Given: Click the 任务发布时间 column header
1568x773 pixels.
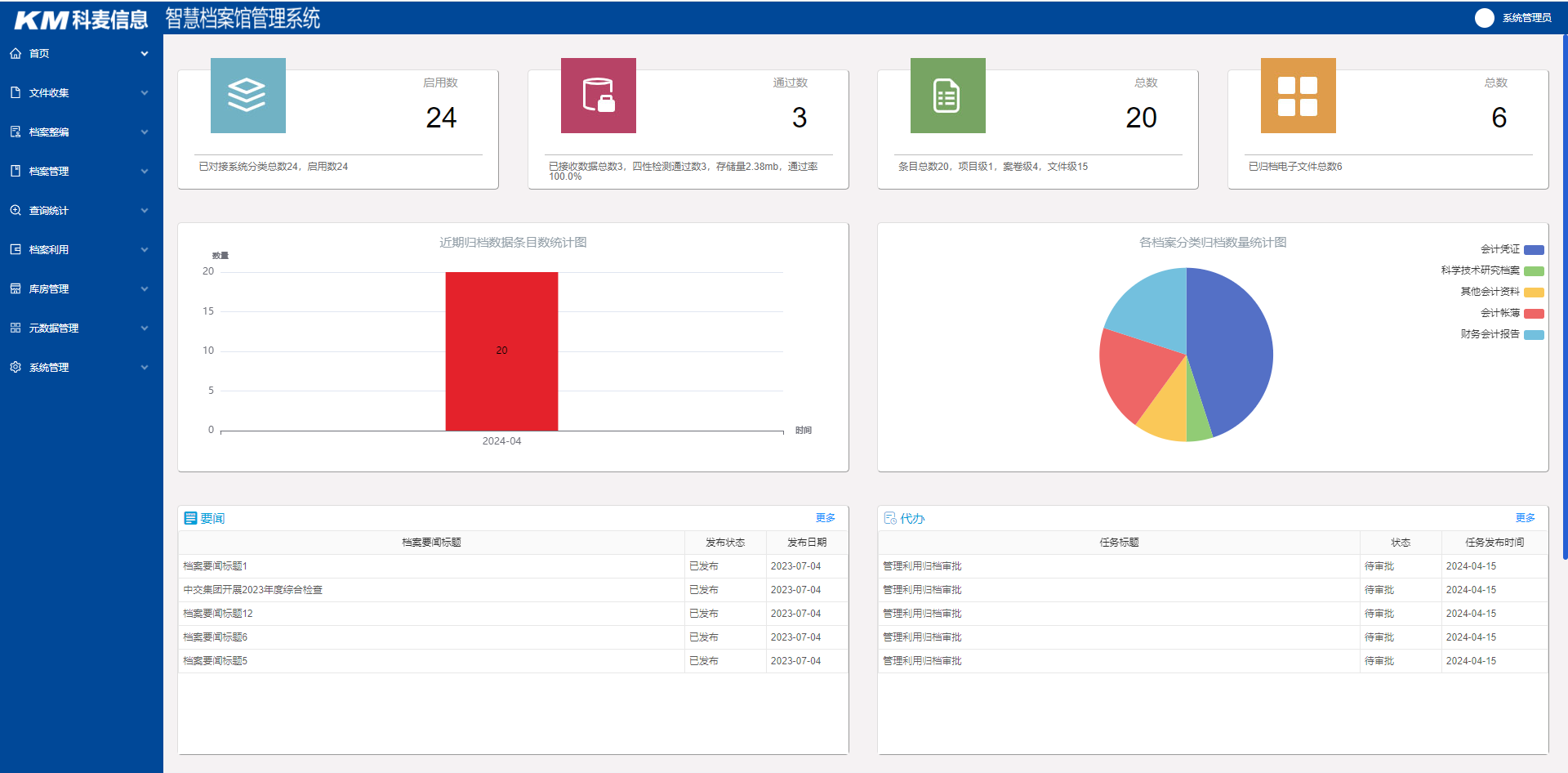Looking at the screenshot, I should [1494, 543].
